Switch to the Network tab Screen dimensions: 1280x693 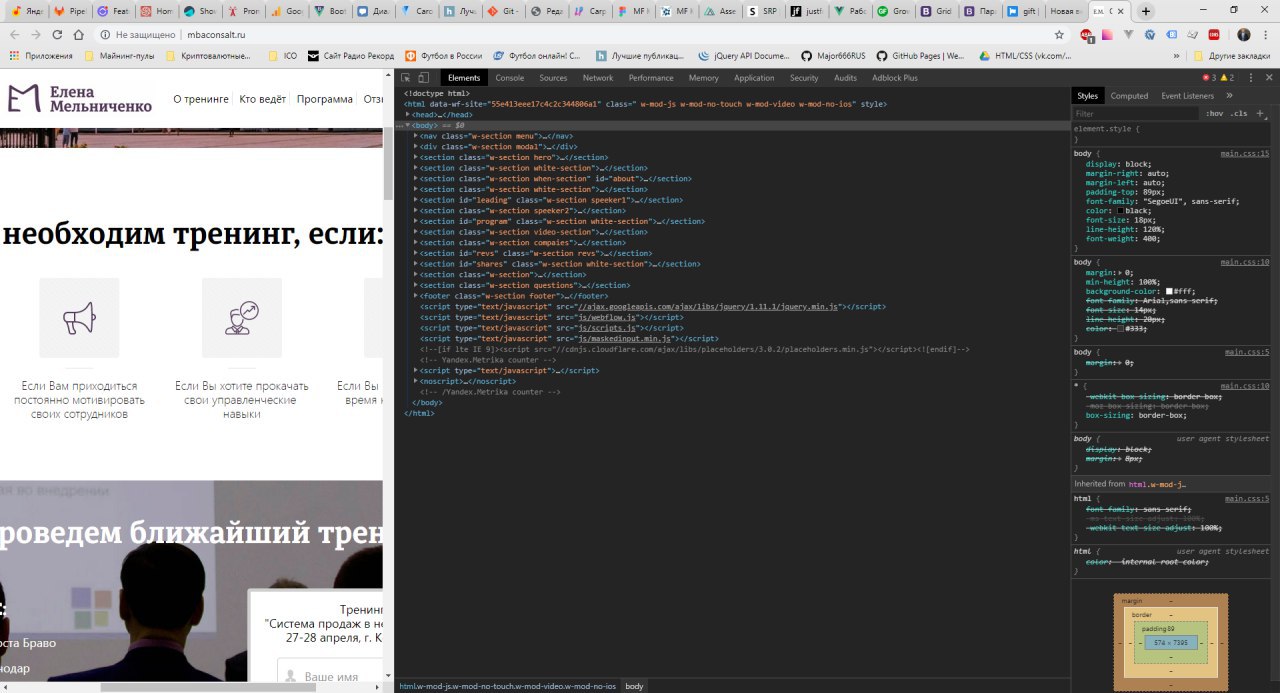coord(598,78)
